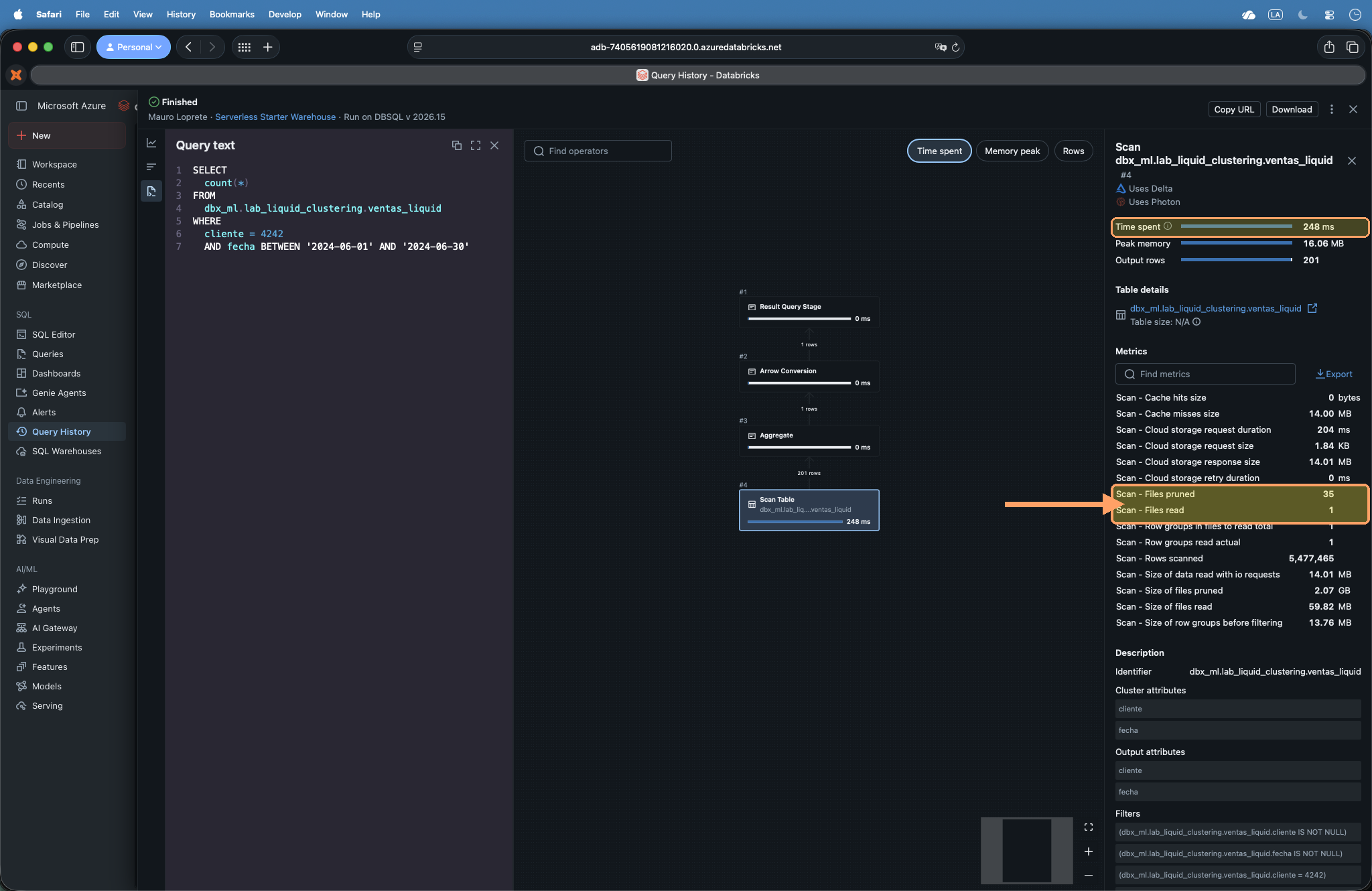Switch view to Rows
The width and height of the screenshot is (1372, 891).
coord(1073,151)
